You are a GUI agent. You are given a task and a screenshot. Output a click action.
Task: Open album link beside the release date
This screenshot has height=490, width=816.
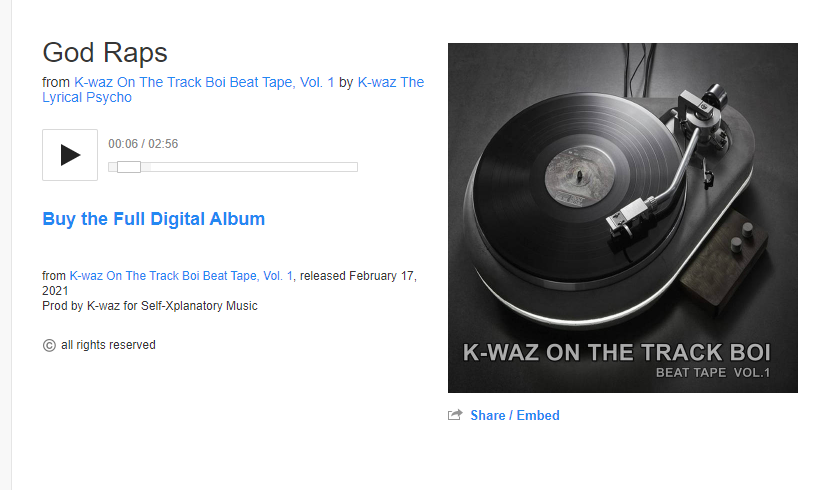[x=181, y=276]
